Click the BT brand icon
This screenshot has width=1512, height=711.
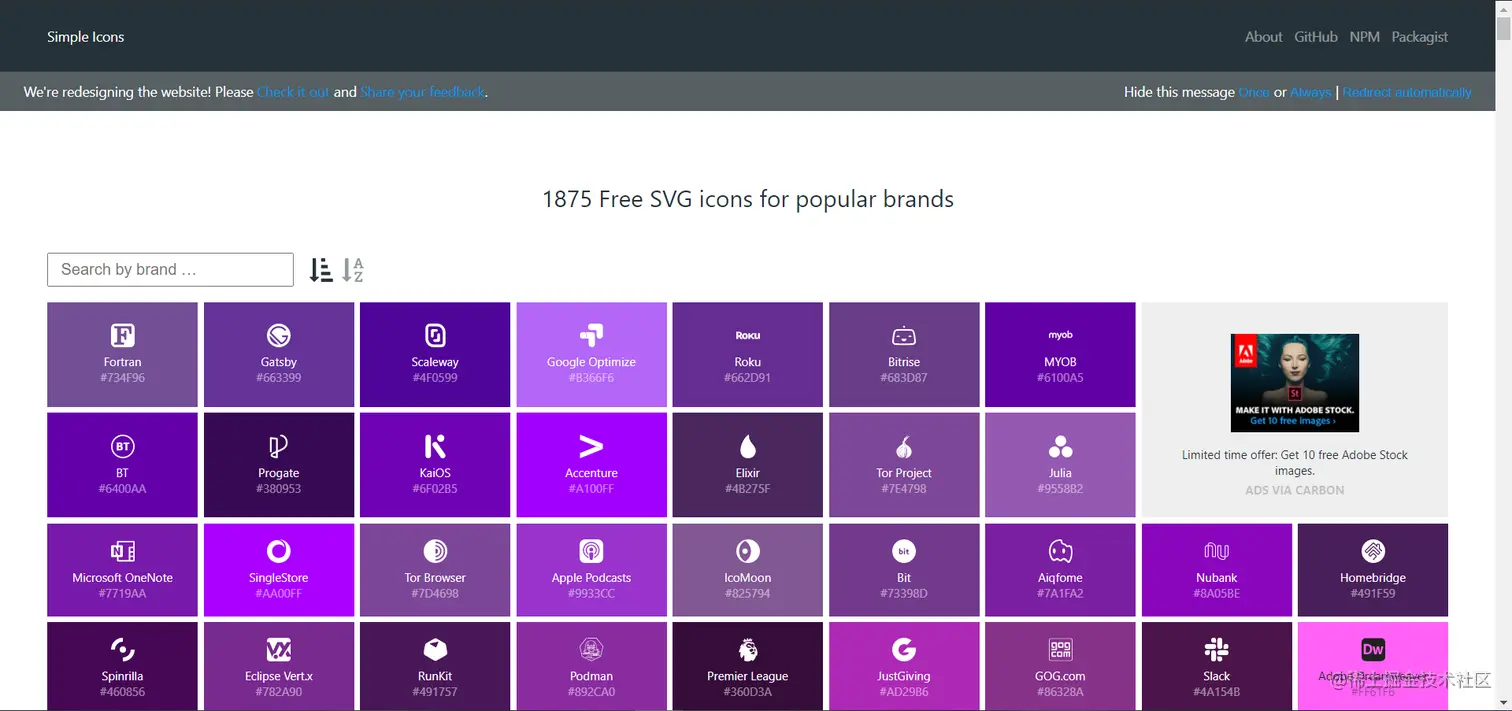(122, 446)
